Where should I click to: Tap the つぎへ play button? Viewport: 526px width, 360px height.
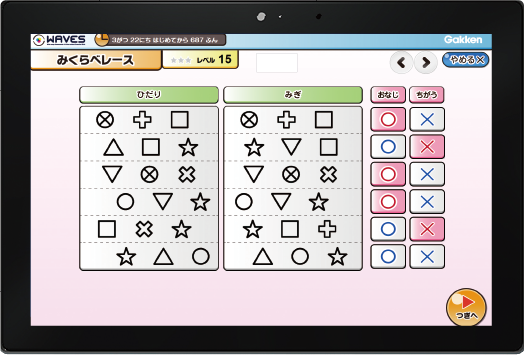466,307
